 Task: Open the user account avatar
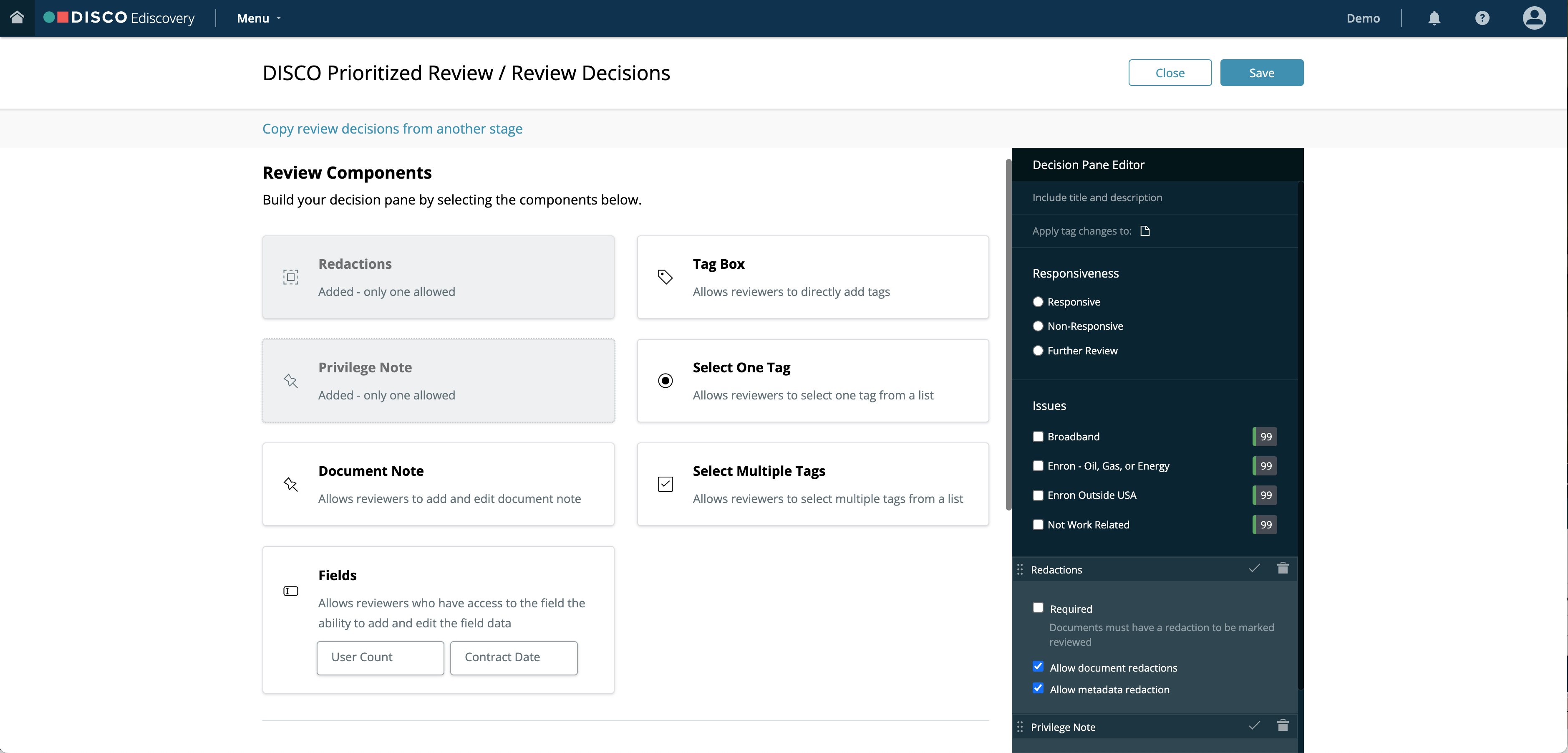(x=1534, y=18)
